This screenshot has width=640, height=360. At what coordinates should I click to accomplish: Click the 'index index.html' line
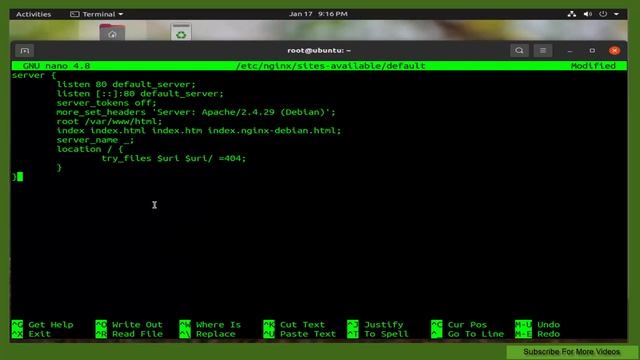198,131
